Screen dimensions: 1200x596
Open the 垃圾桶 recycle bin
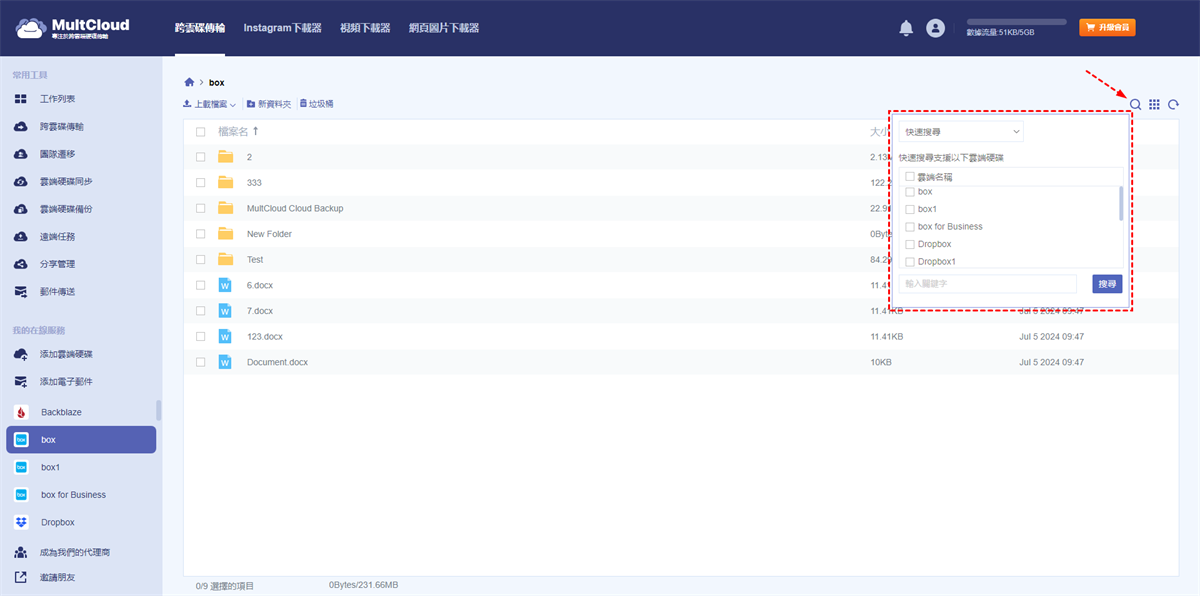pos(316,104)
